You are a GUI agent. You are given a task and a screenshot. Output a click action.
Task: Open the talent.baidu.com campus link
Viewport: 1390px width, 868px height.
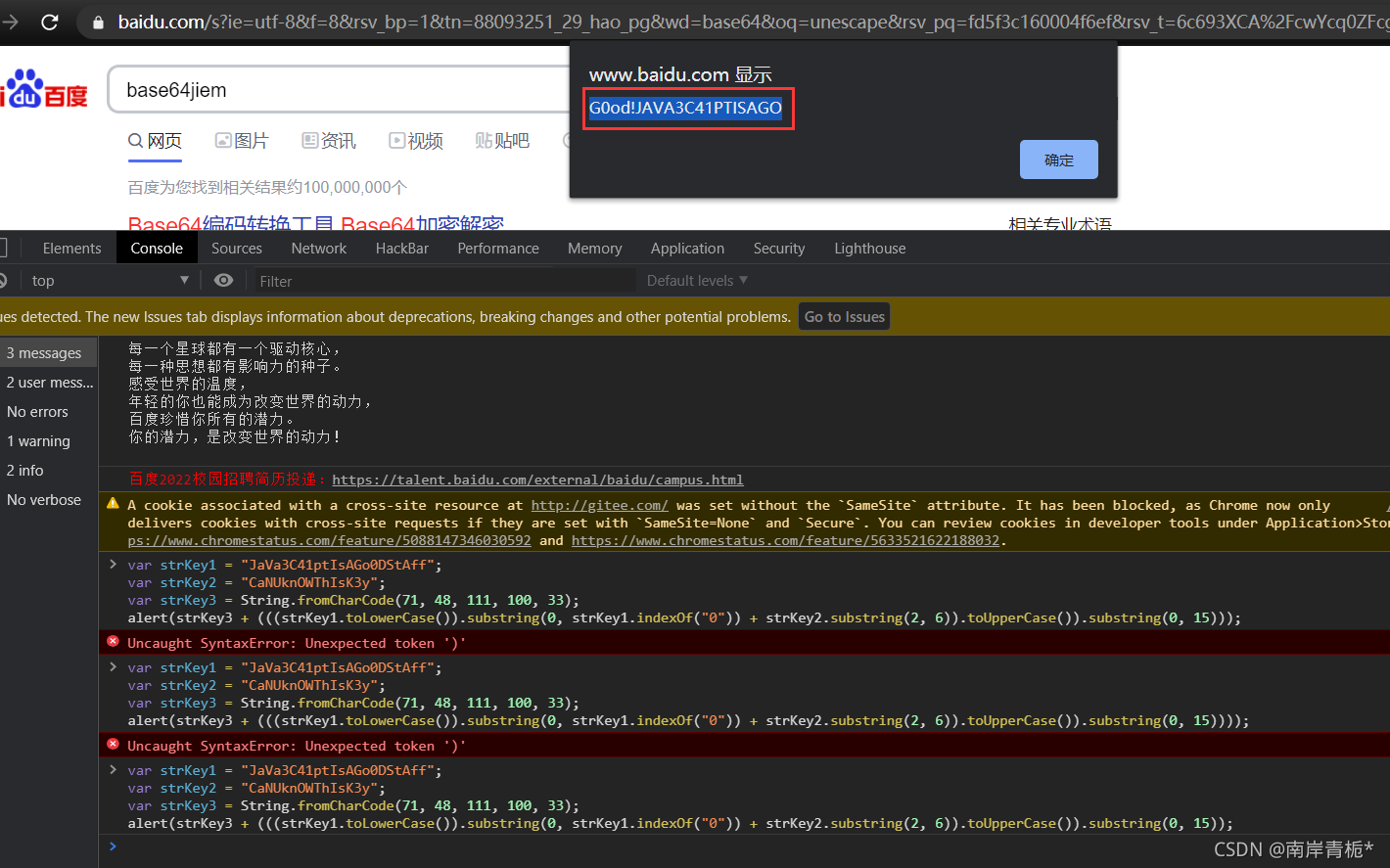[537, 480]
